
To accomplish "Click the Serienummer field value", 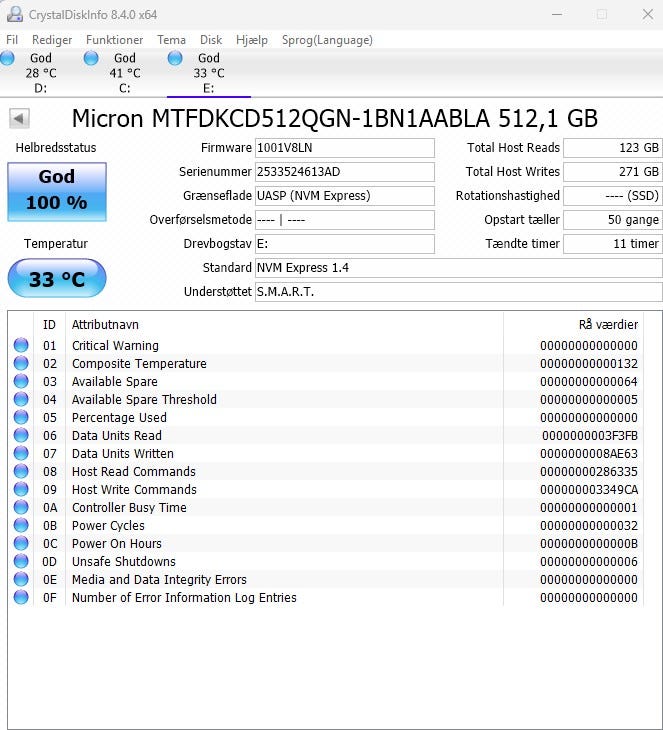I will click(345, 172).
